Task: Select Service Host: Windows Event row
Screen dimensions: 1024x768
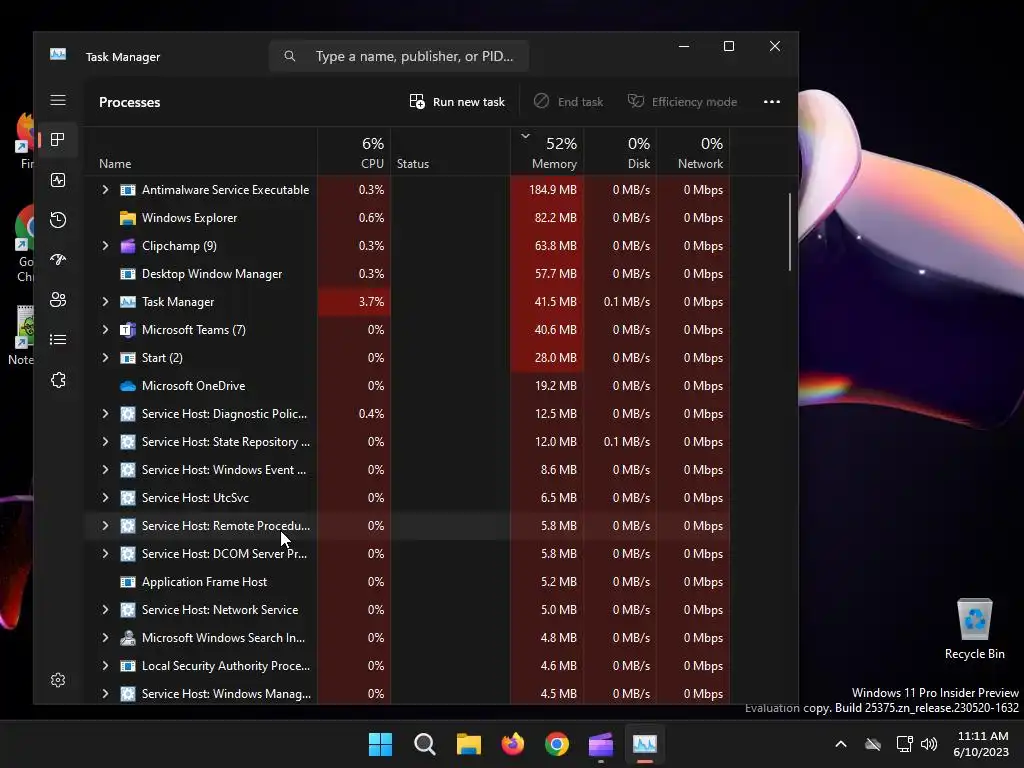Action: (408, 470)
